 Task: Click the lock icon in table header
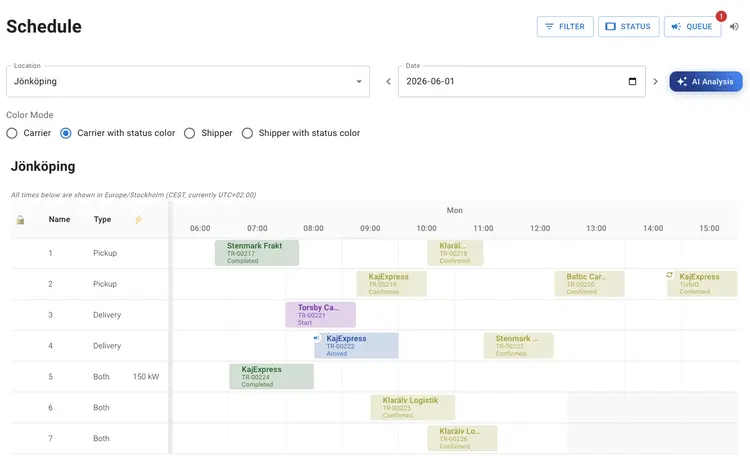tap(20, 220)
